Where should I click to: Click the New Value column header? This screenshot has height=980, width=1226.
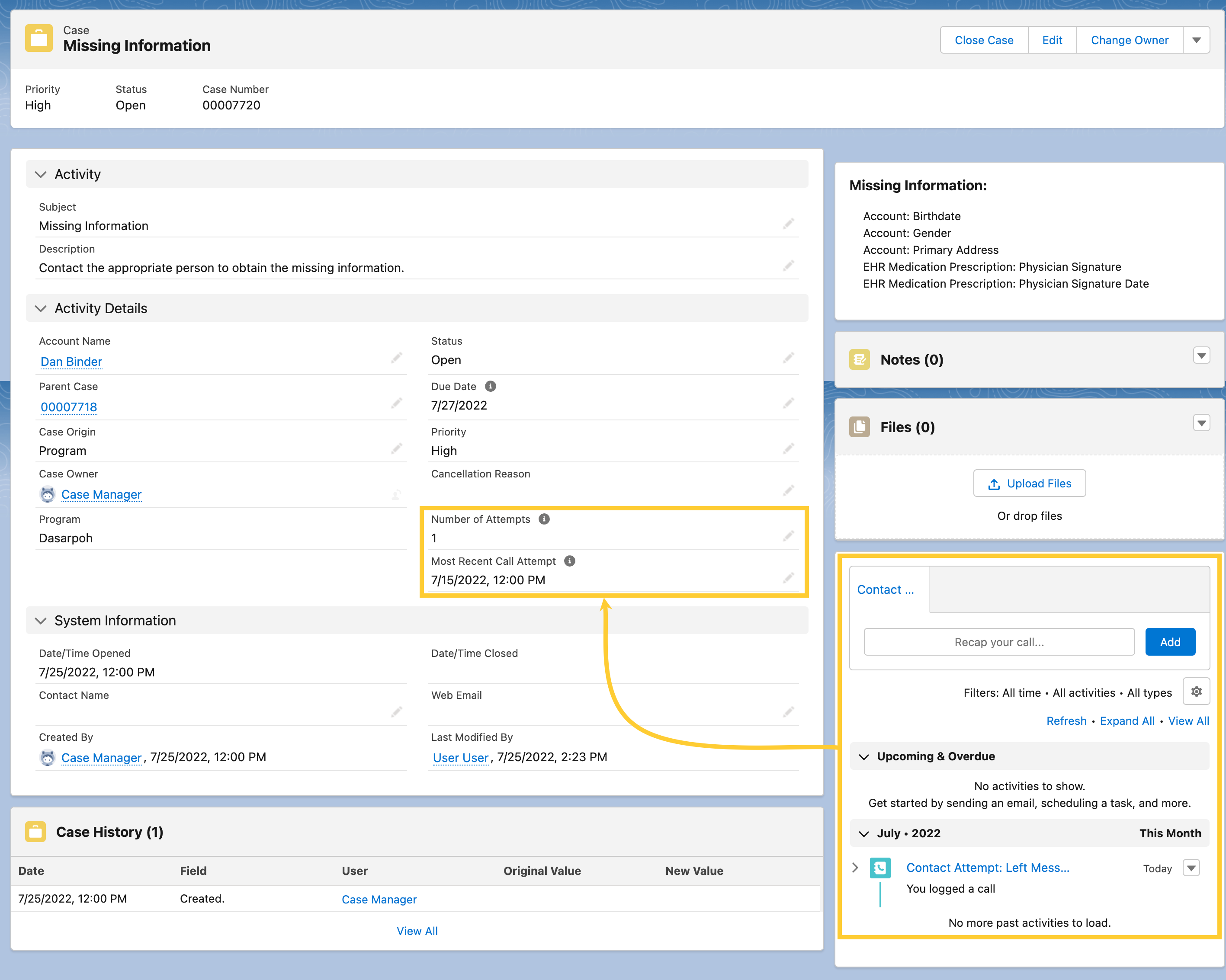click(x=694, y=871)
